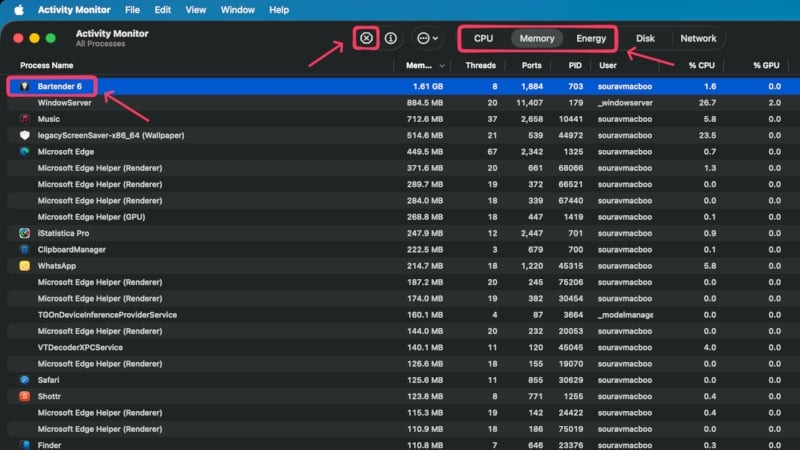Sort by Threads column header

[x=480, y=65]
